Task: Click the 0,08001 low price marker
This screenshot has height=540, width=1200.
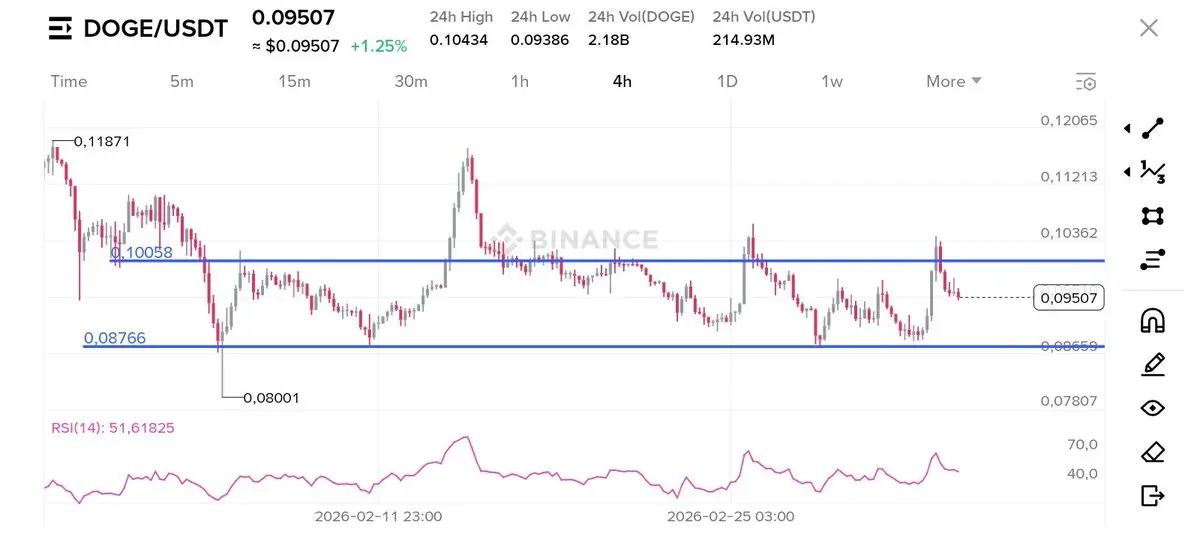Action: [271, 398]
